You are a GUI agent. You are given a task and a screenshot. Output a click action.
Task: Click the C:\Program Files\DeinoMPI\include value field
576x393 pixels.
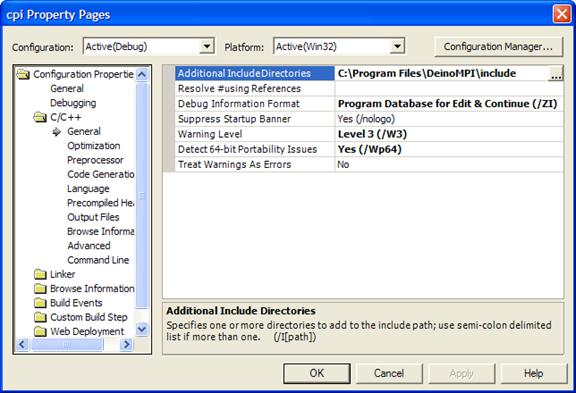point(442,73)
